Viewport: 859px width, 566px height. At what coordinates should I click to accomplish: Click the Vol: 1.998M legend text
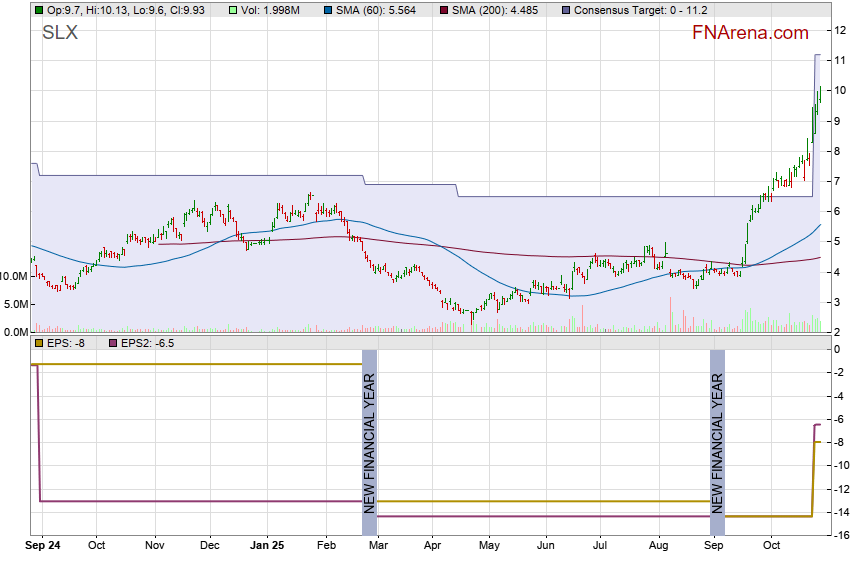pyautogui.click(x=272, y=10)
